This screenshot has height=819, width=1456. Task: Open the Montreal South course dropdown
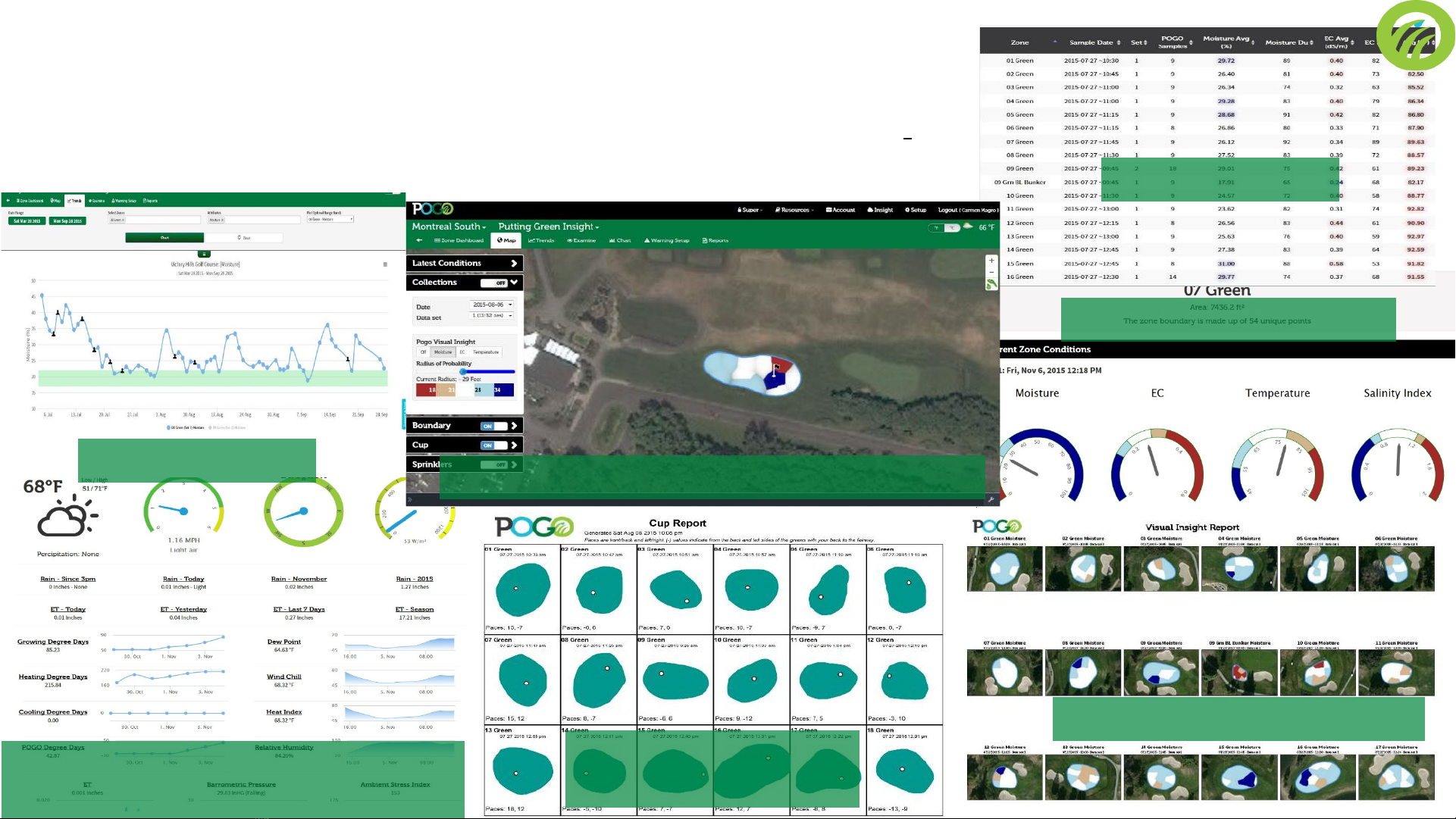[449, 227]
